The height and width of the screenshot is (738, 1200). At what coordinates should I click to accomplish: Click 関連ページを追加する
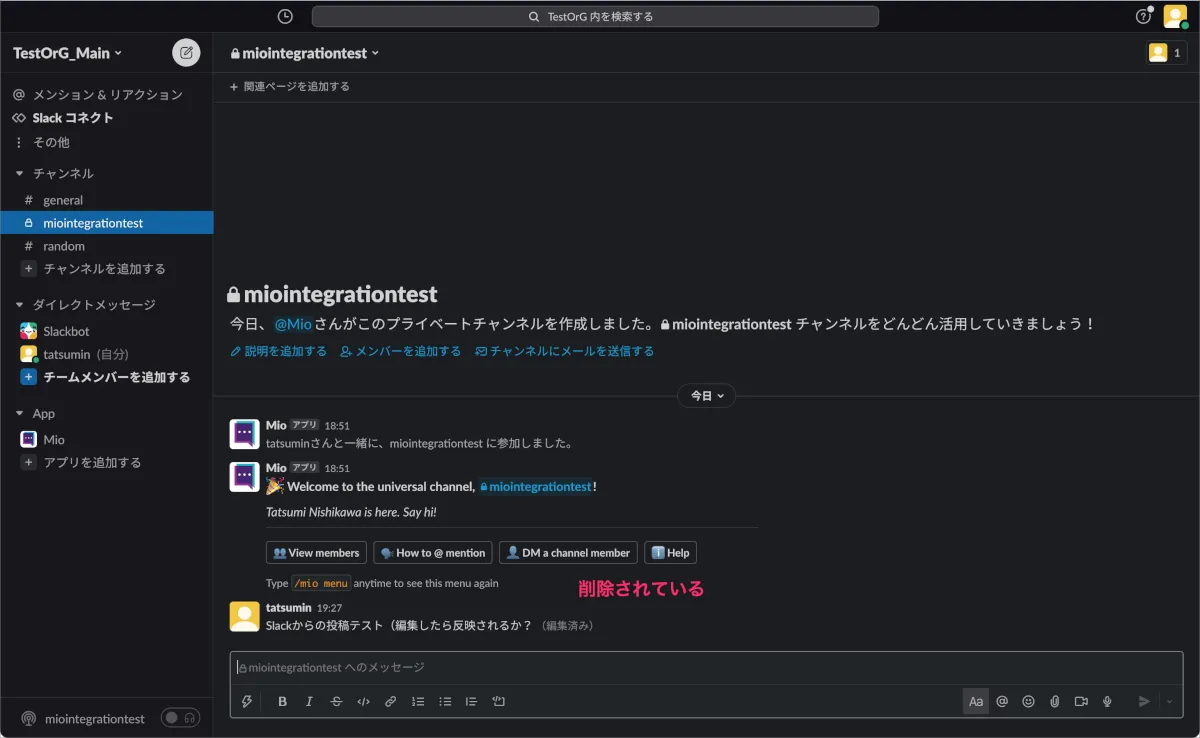pyautogui.click(x=290, y=87)
